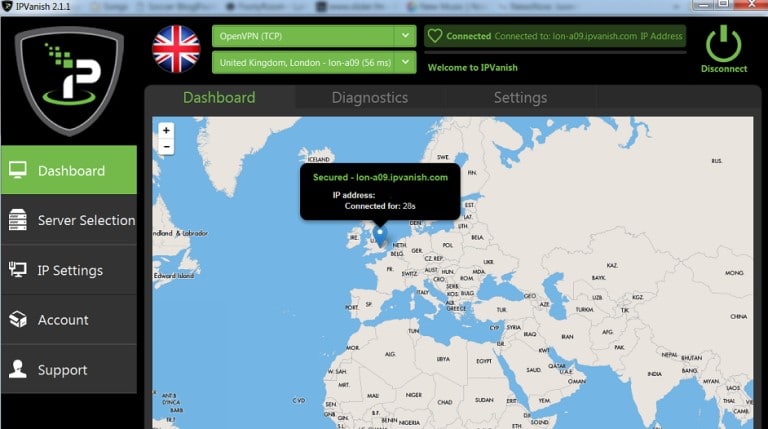Select Dashboard in the sidebar
Image resolution: width=768 pixels, height=429 pixels.
[x=69, y=170]
